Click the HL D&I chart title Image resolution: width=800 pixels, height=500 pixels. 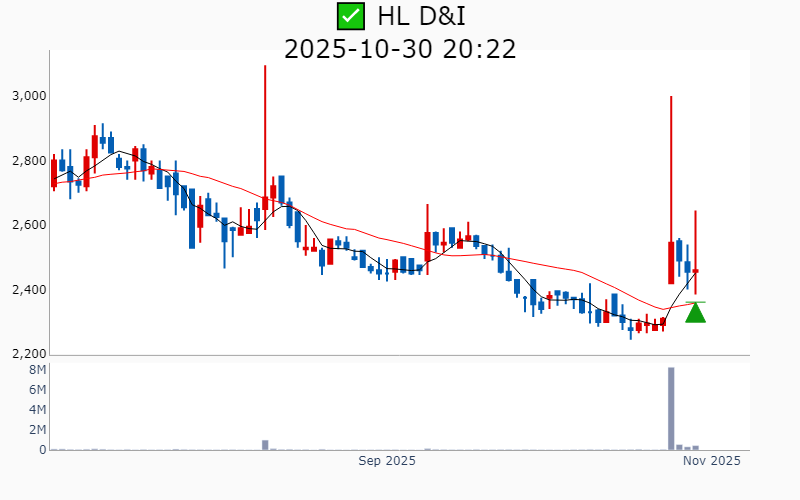coord(421,16)
